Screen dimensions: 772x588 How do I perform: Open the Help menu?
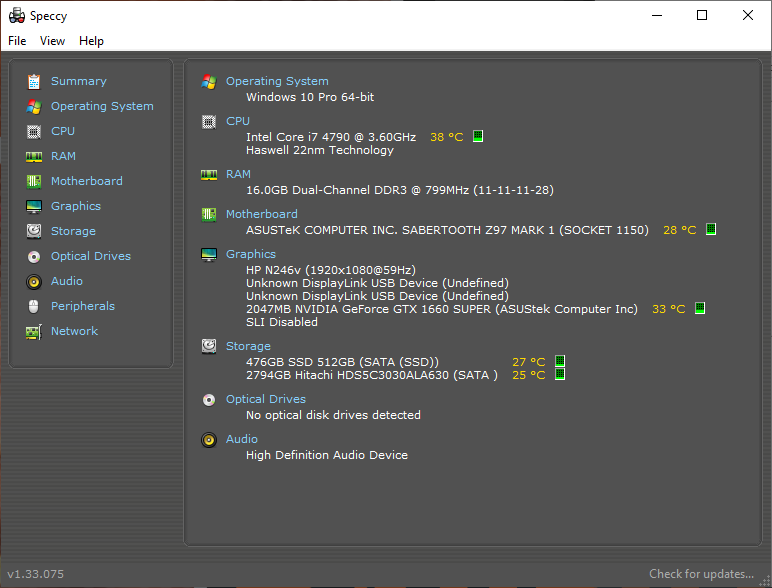coord(92,41)
